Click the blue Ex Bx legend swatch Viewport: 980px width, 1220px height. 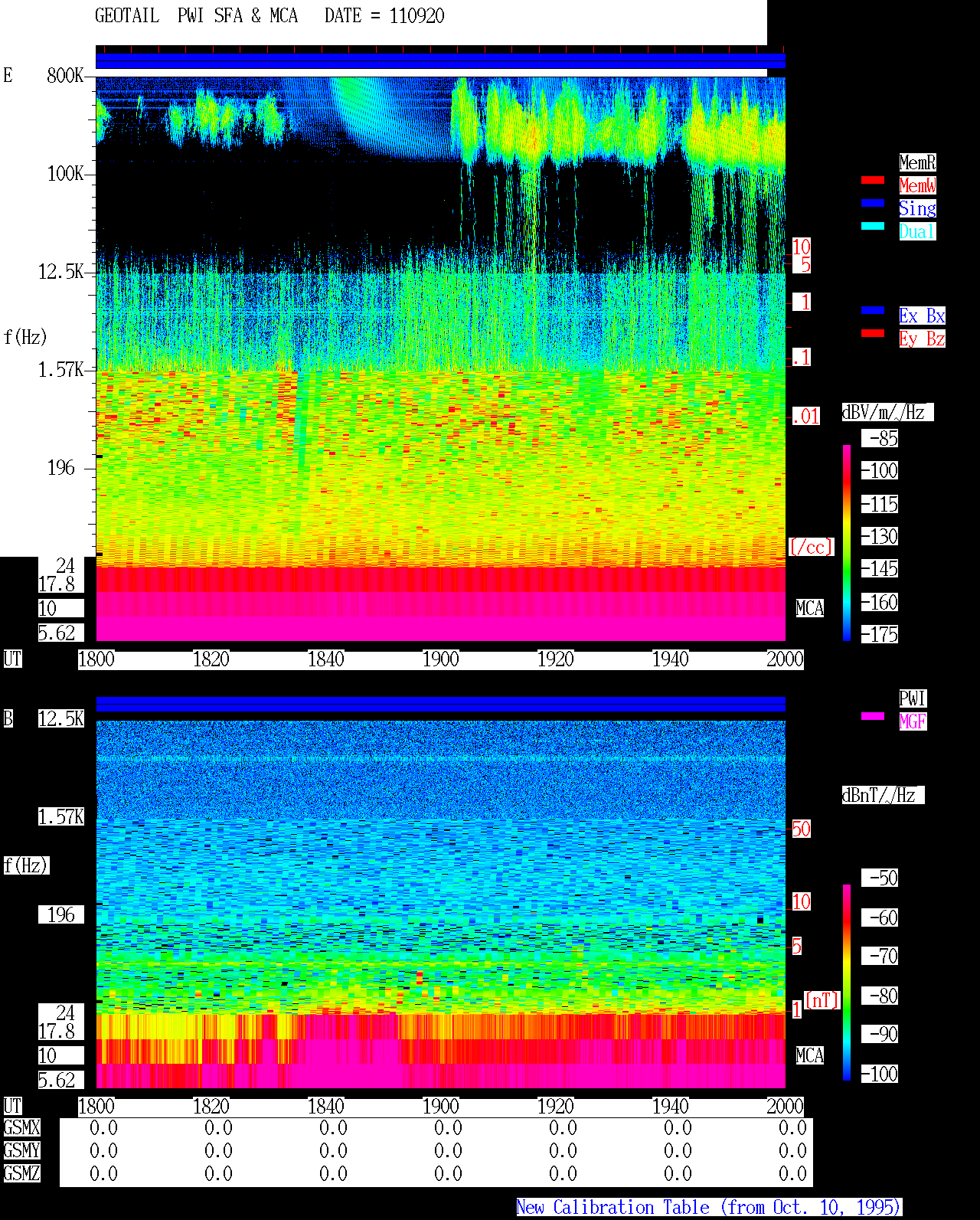[873, 310]
